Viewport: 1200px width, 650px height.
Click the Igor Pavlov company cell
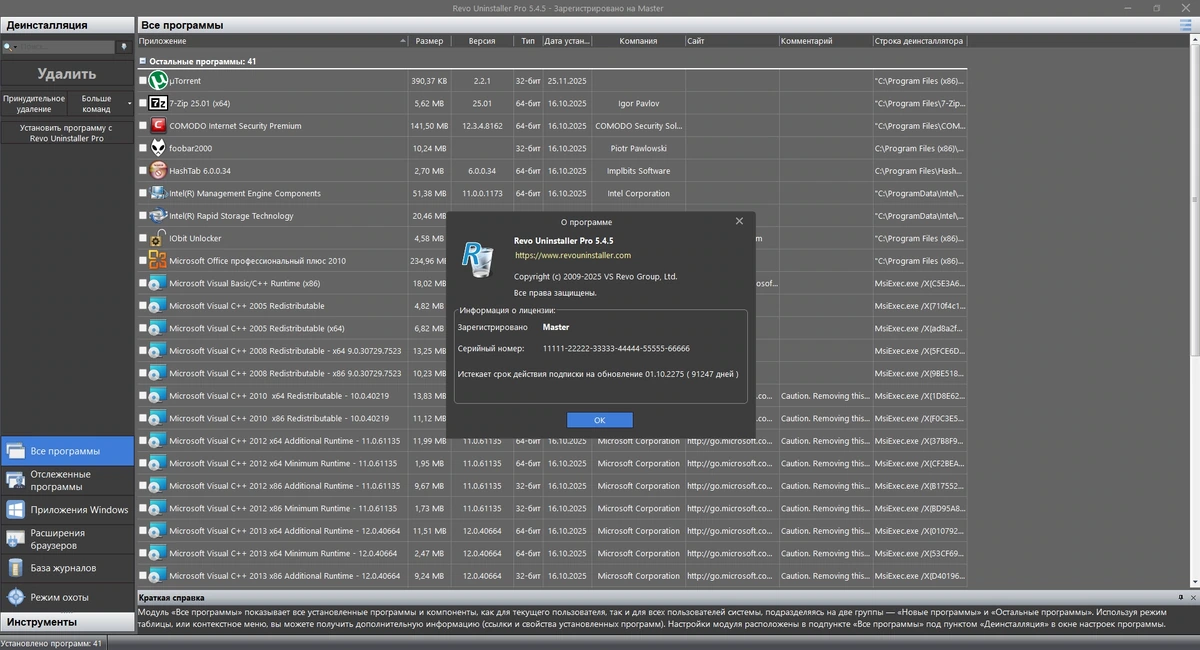click(638, 103)
